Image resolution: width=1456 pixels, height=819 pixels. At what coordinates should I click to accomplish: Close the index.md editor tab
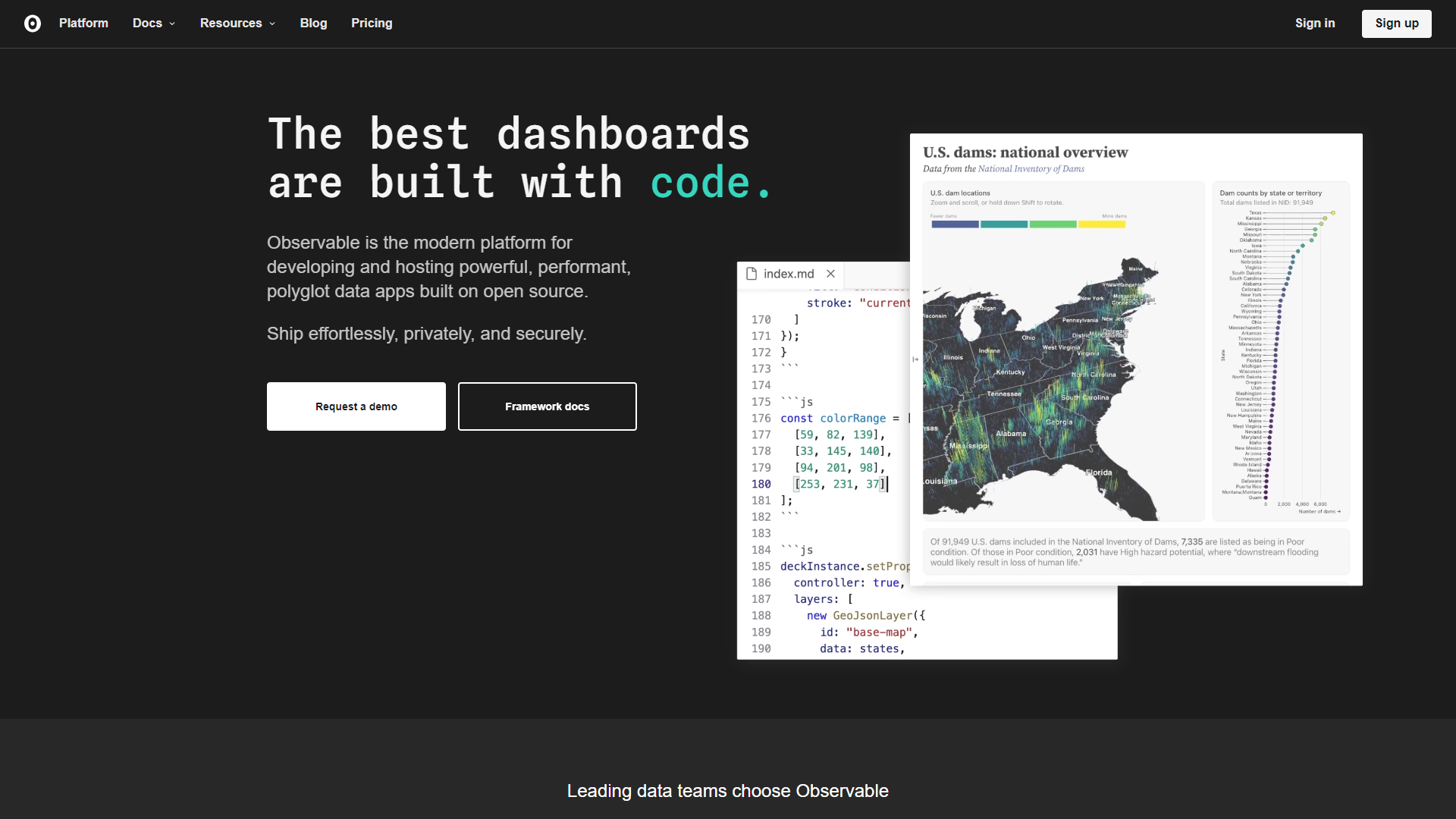[x=830, y=274]
